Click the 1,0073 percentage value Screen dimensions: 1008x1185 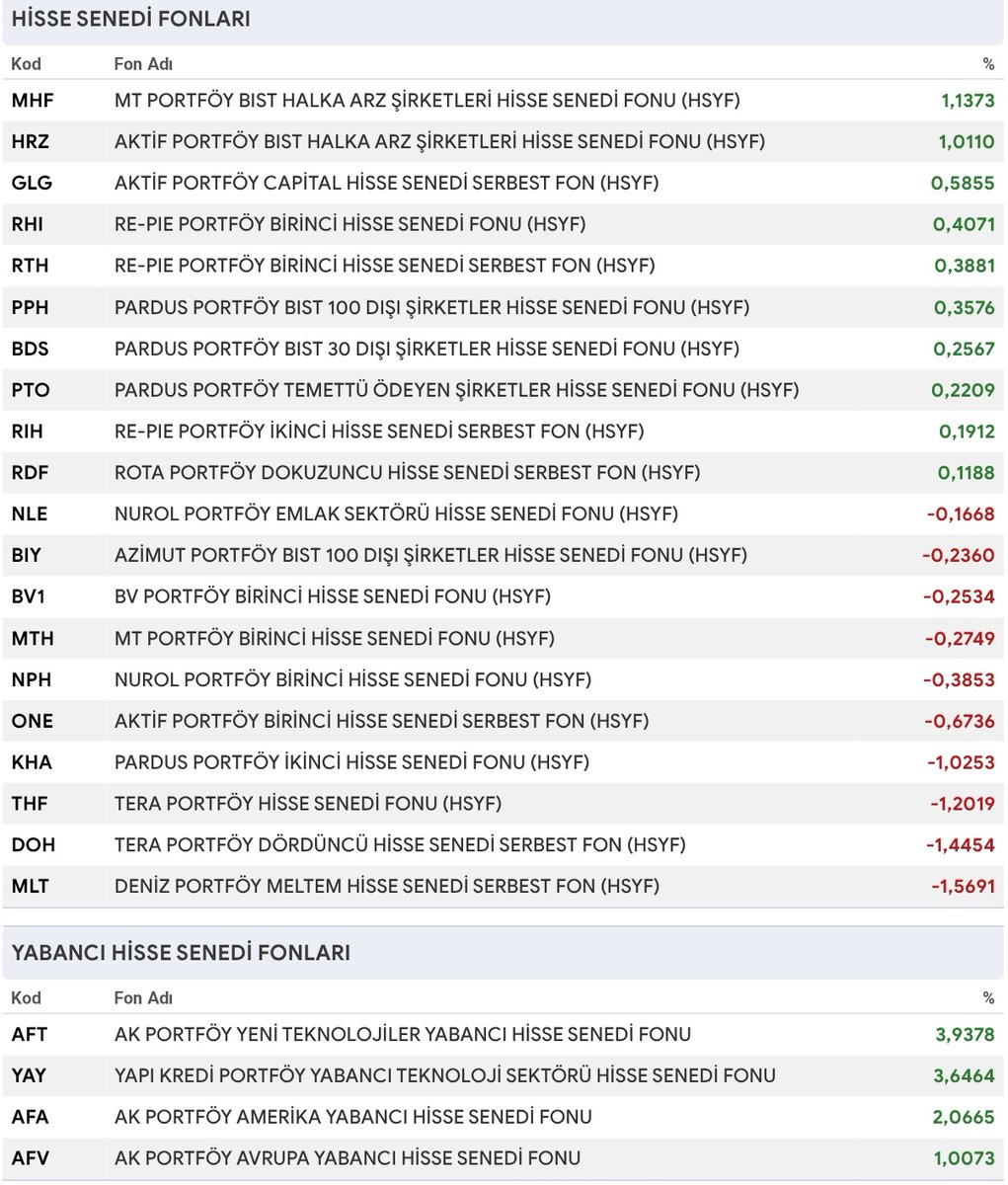tap(965, 1159)
